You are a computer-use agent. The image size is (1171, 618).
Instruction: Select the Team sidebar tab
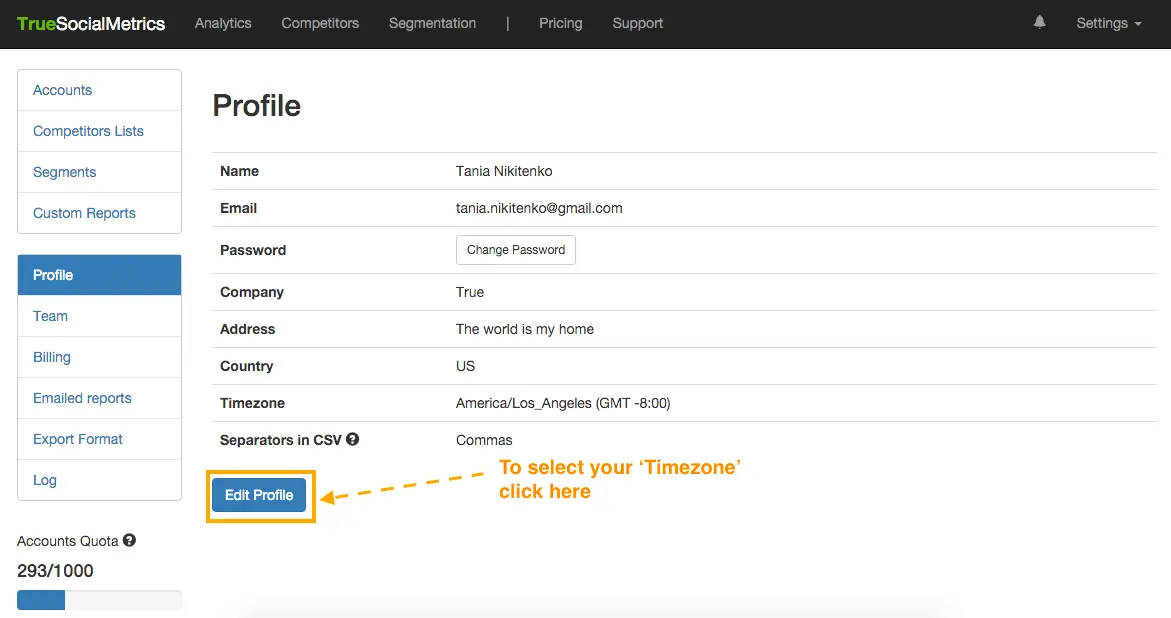pos(50,316)
